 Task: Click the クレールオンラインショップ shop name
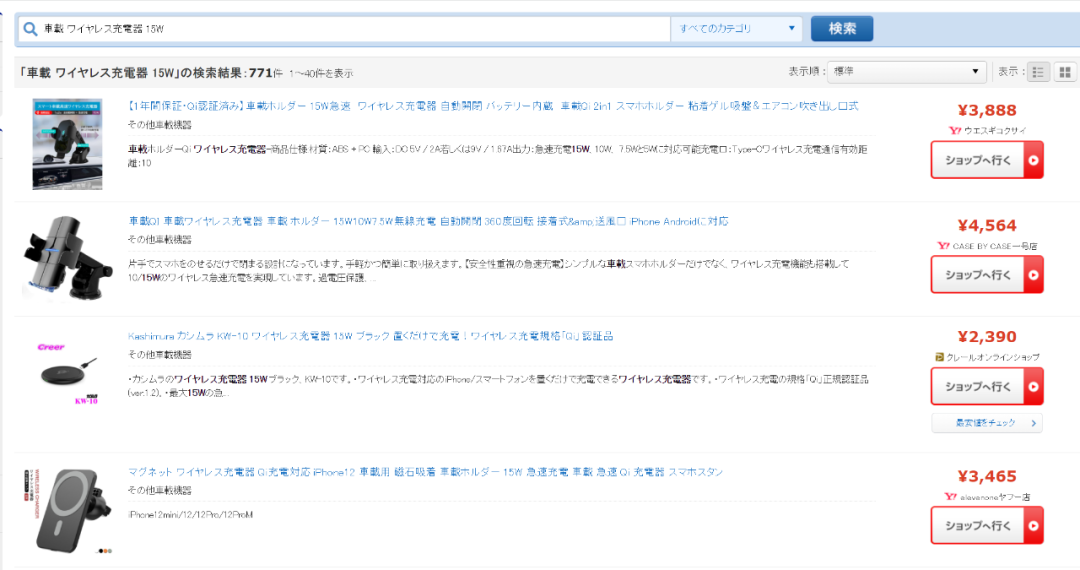[993, 357]
